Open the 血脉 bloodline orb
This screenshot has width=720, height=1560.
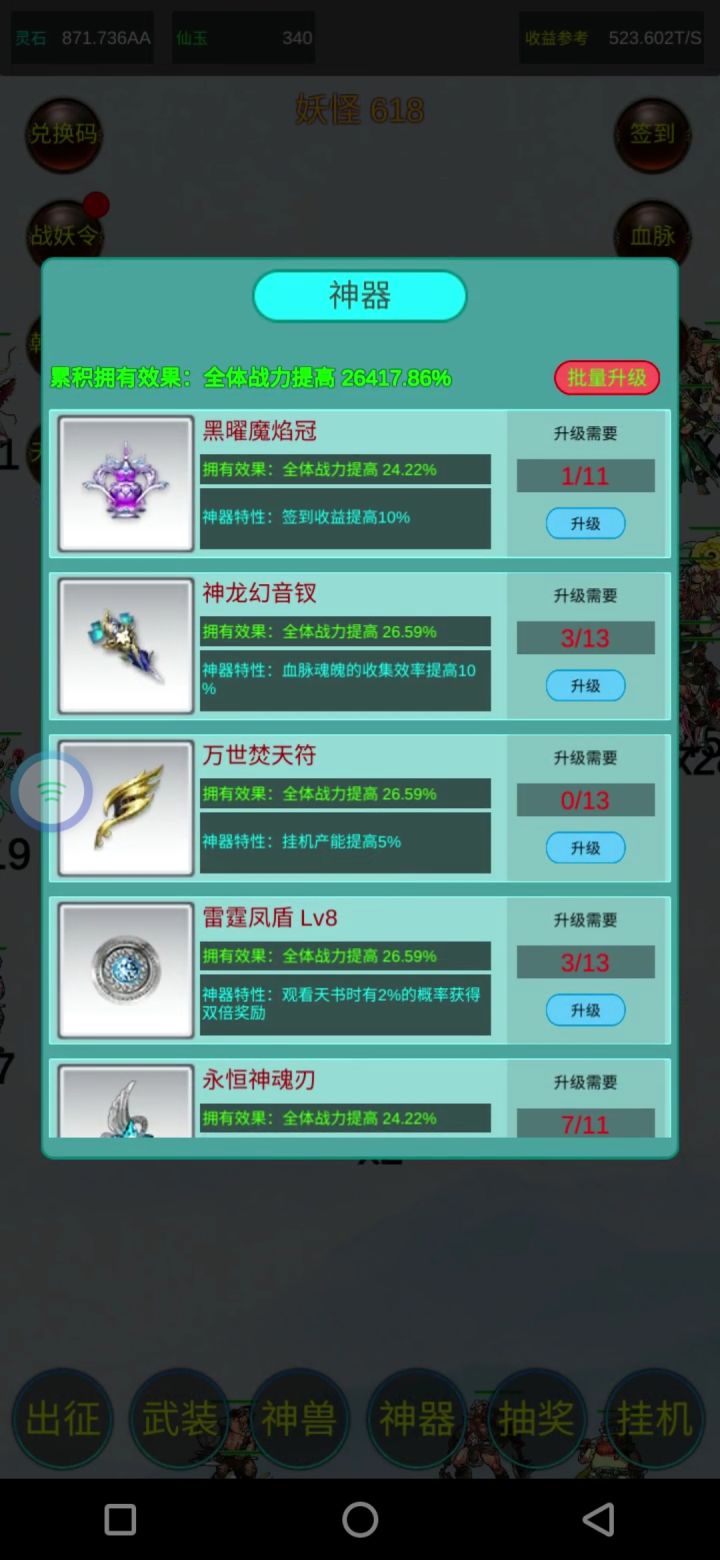coord(652,236)
